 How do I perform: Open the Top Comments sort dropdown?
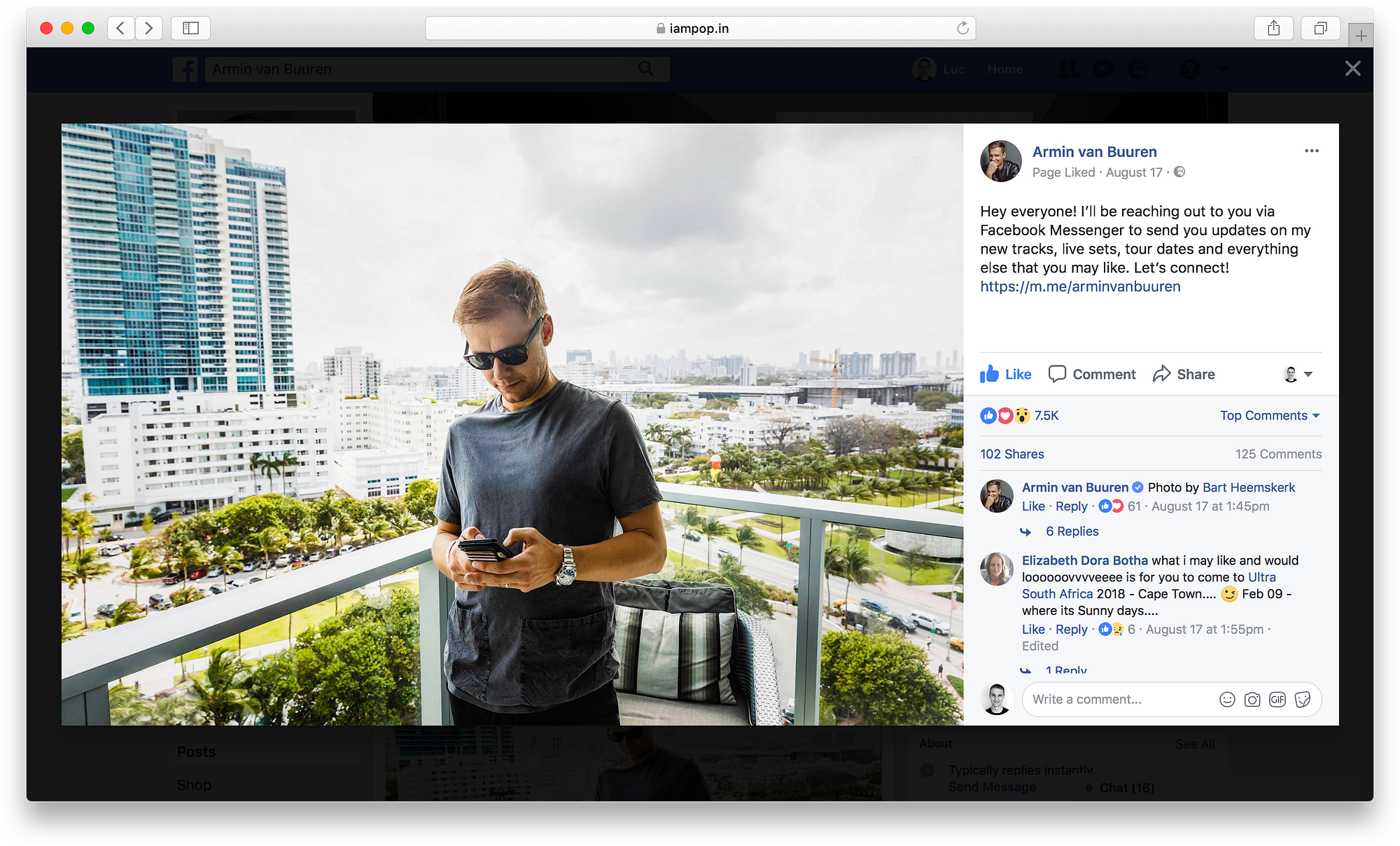(x=1269, y=415)
